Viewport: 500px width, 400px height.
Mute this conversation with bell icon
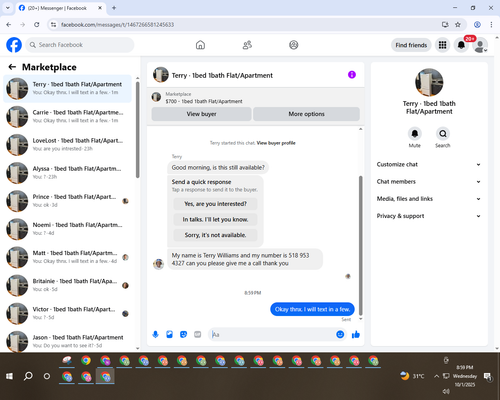[415, 134]
